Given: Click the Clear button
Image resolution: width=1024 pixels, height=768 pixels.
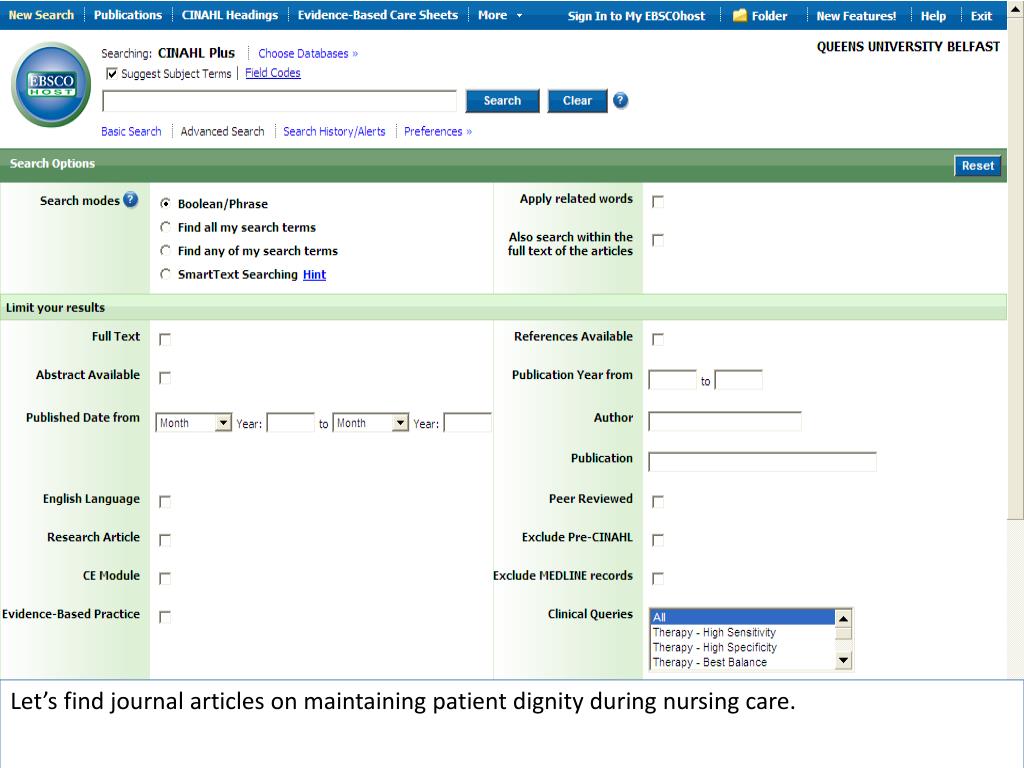Looking at the screenshot, I should (x=577, y=101).
